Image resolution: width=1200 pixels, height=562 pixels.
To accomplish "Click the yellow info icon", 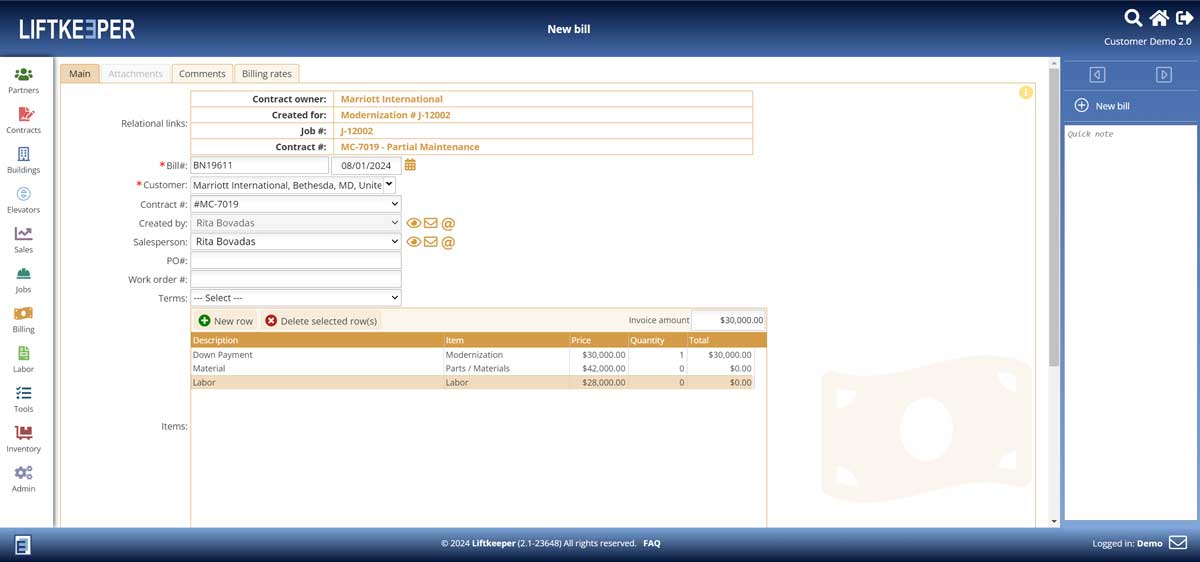I will (x=1025, y=92).
